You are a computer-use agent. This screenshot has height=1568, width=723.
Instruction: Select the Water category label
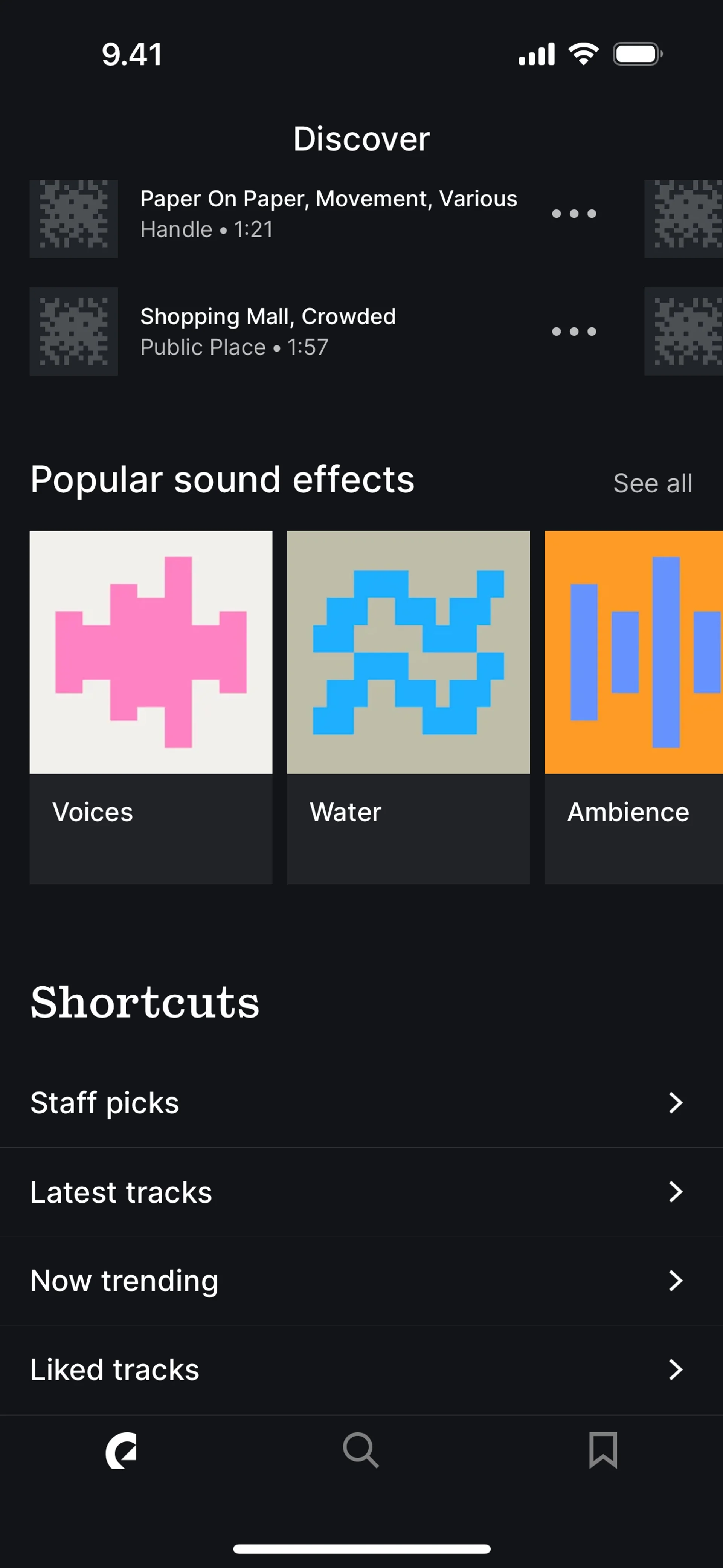pyautogui.click(x=345, y=812)
